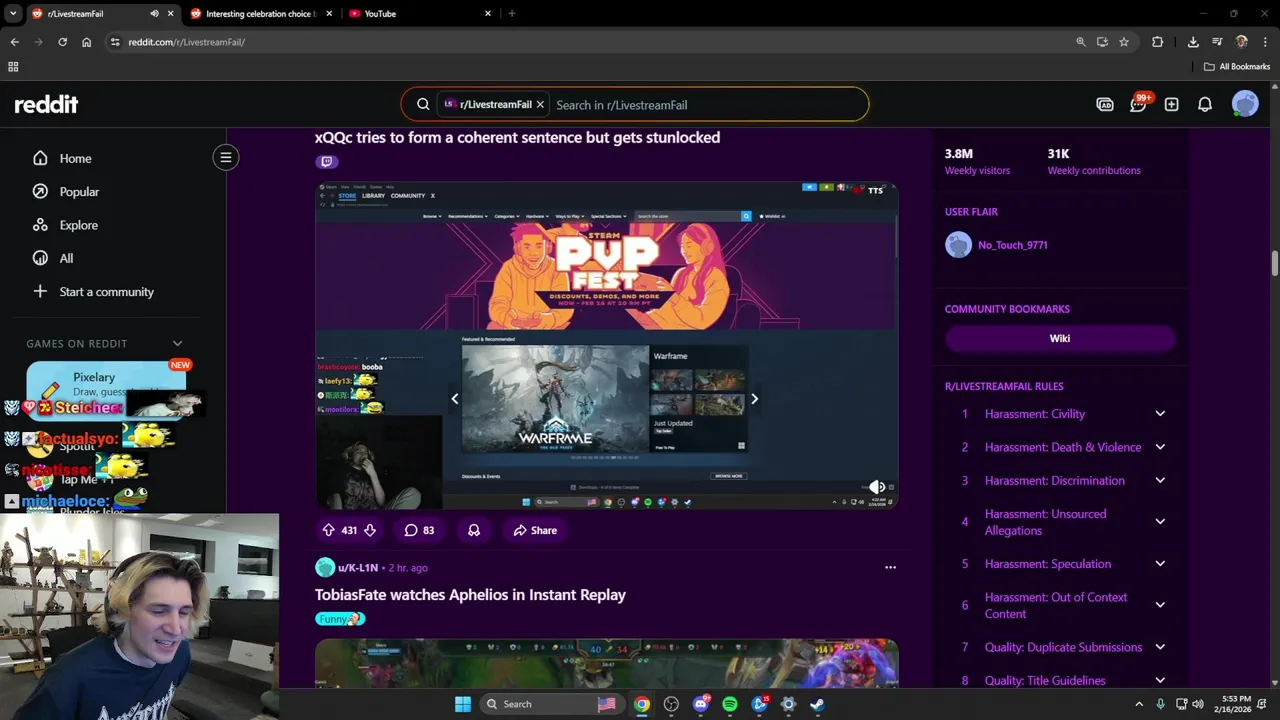The image size is (1280, 720).
Task: Open Chrome downloads
Action: tap(1193, 42)
